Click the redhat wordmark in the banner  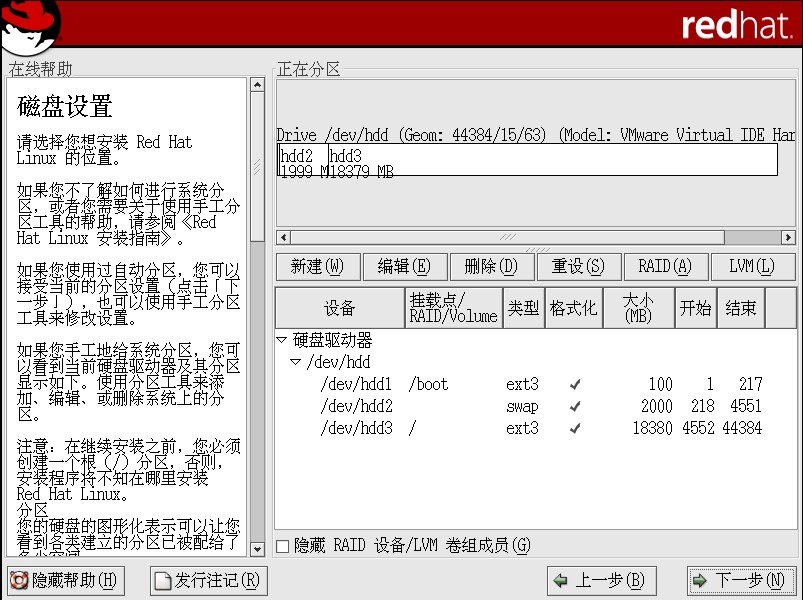[x=737, y=25]
